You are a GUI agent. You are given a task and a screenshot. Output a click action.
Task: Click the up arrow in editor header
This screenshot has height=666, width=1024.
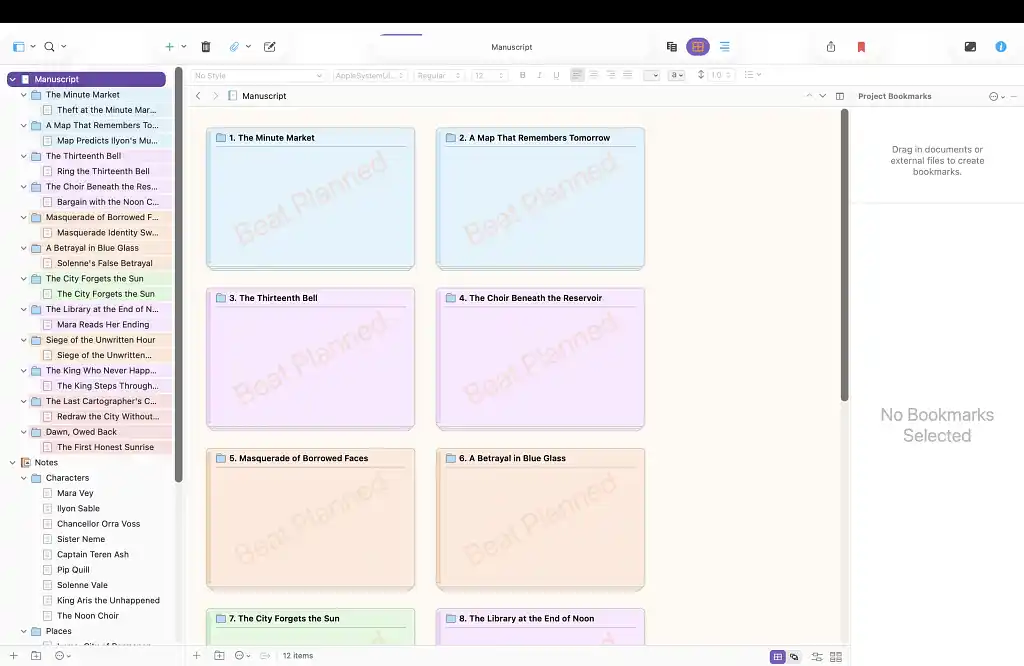pos(809,96)
